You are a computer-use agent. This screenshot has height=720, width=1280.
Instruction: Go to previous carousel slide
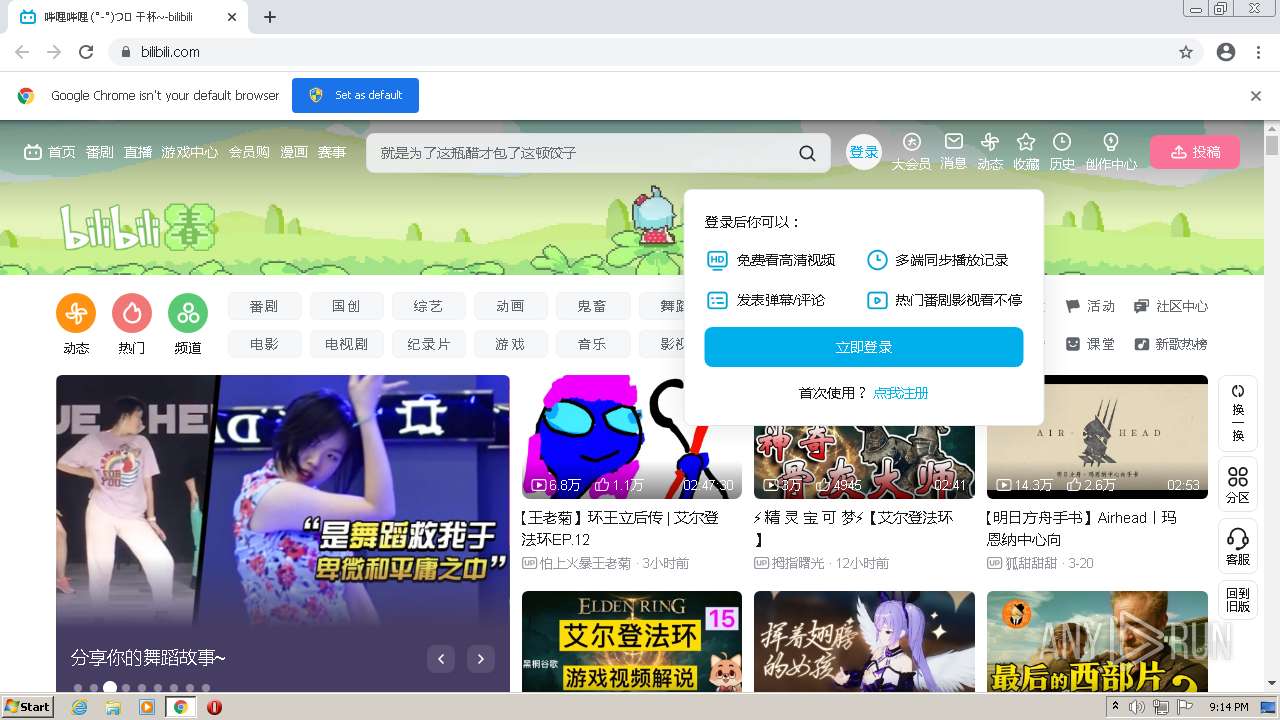pyautogui.click(x=441, y=658)
